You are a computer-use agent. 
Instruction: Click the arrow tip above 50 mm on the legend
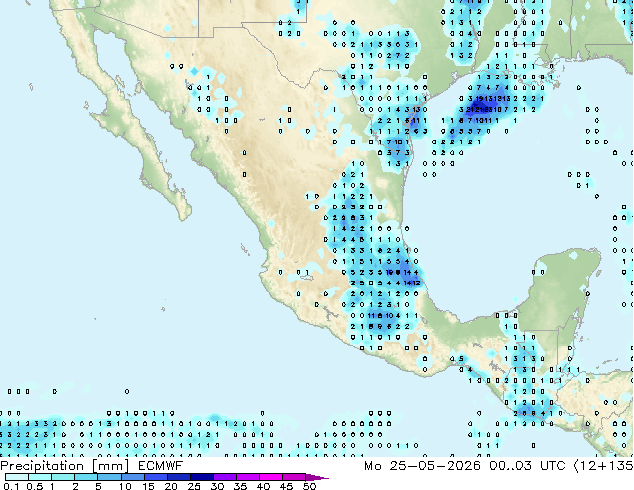(x=317, y=477)
